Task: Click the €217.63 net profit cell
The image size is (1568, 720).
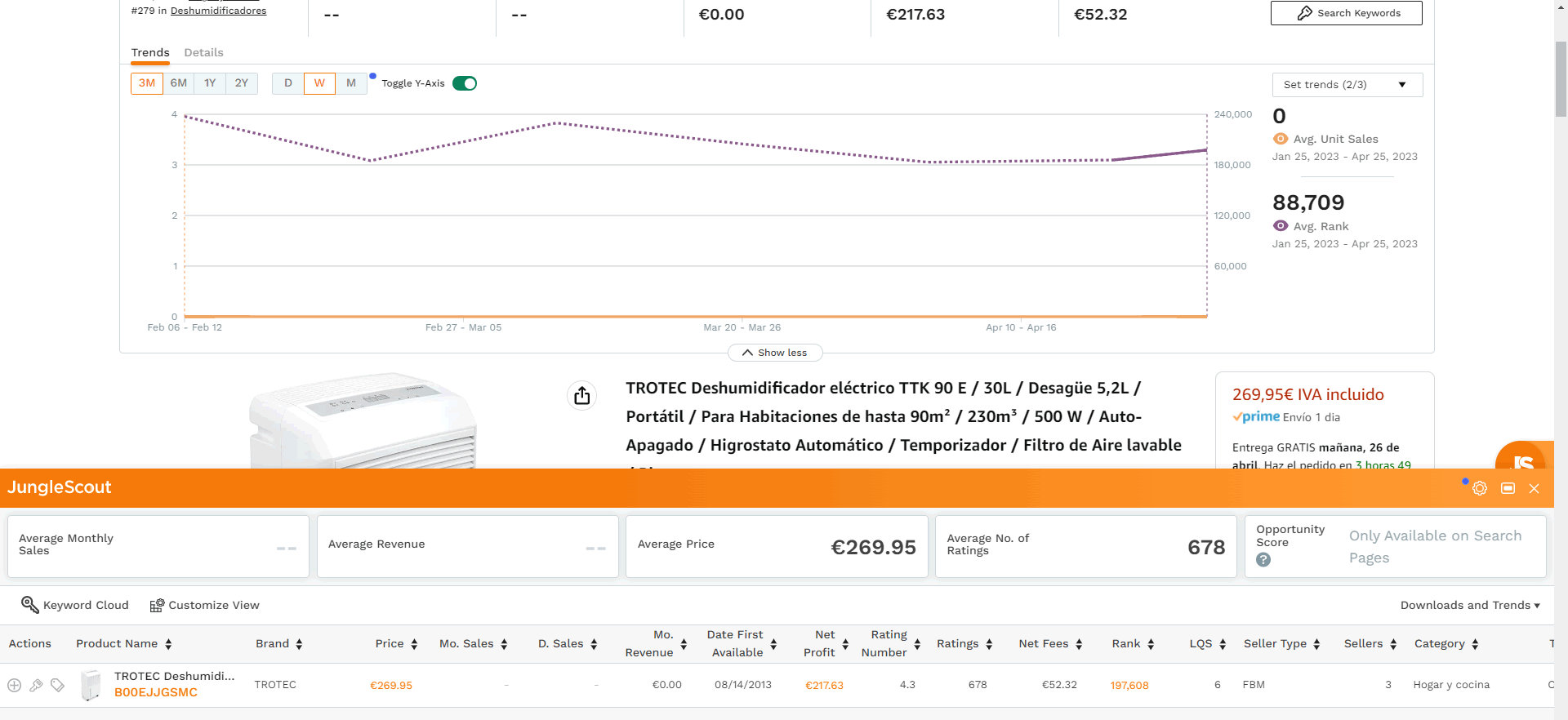Action: click(824, 685)
